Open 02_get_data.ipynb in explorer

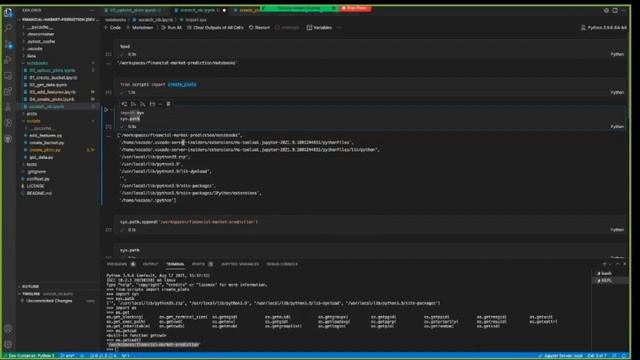pyautogui.click(x=48, y=85)
